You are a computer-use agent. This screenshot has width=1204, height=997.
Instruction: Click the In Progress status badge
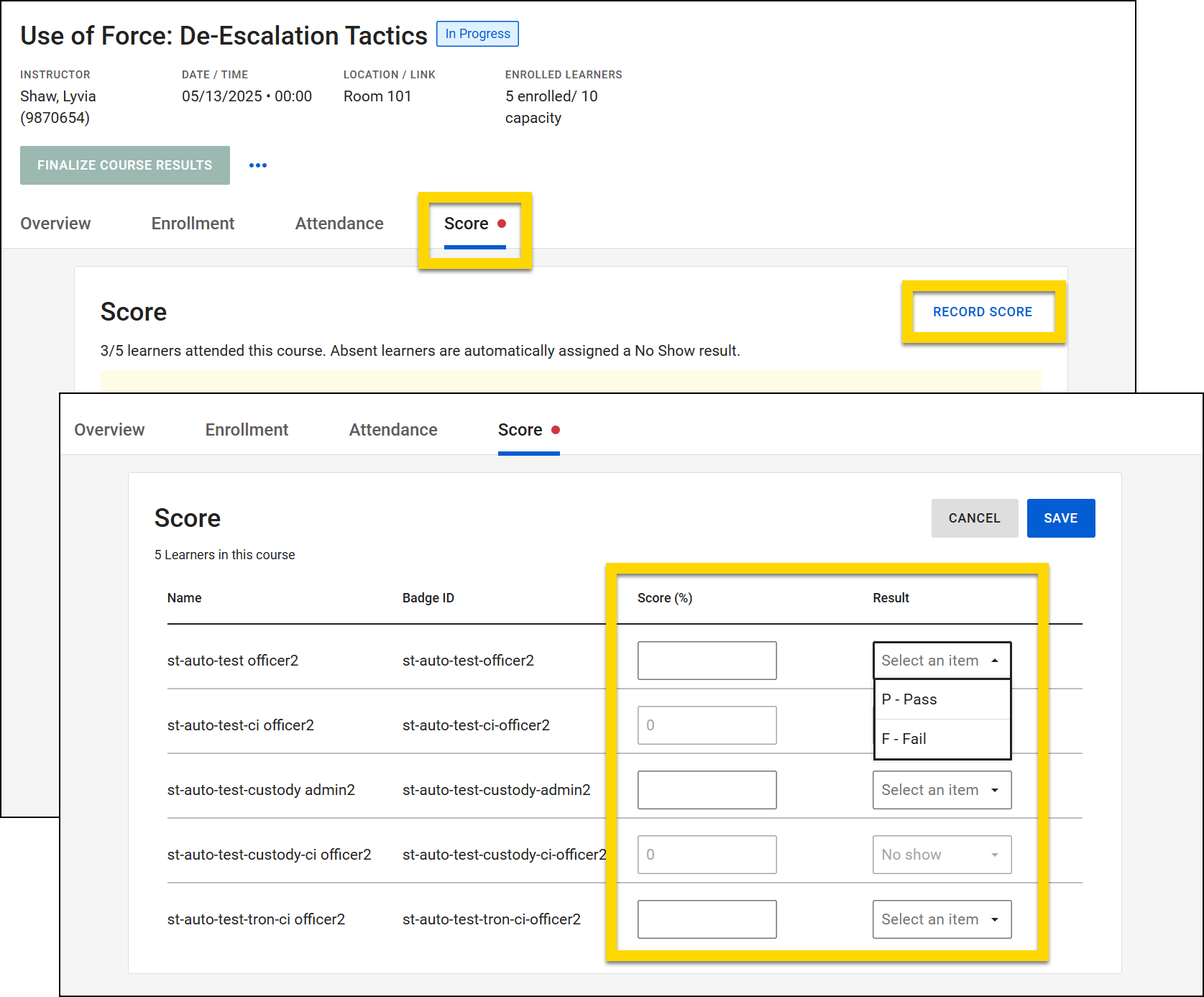(477, 34)
